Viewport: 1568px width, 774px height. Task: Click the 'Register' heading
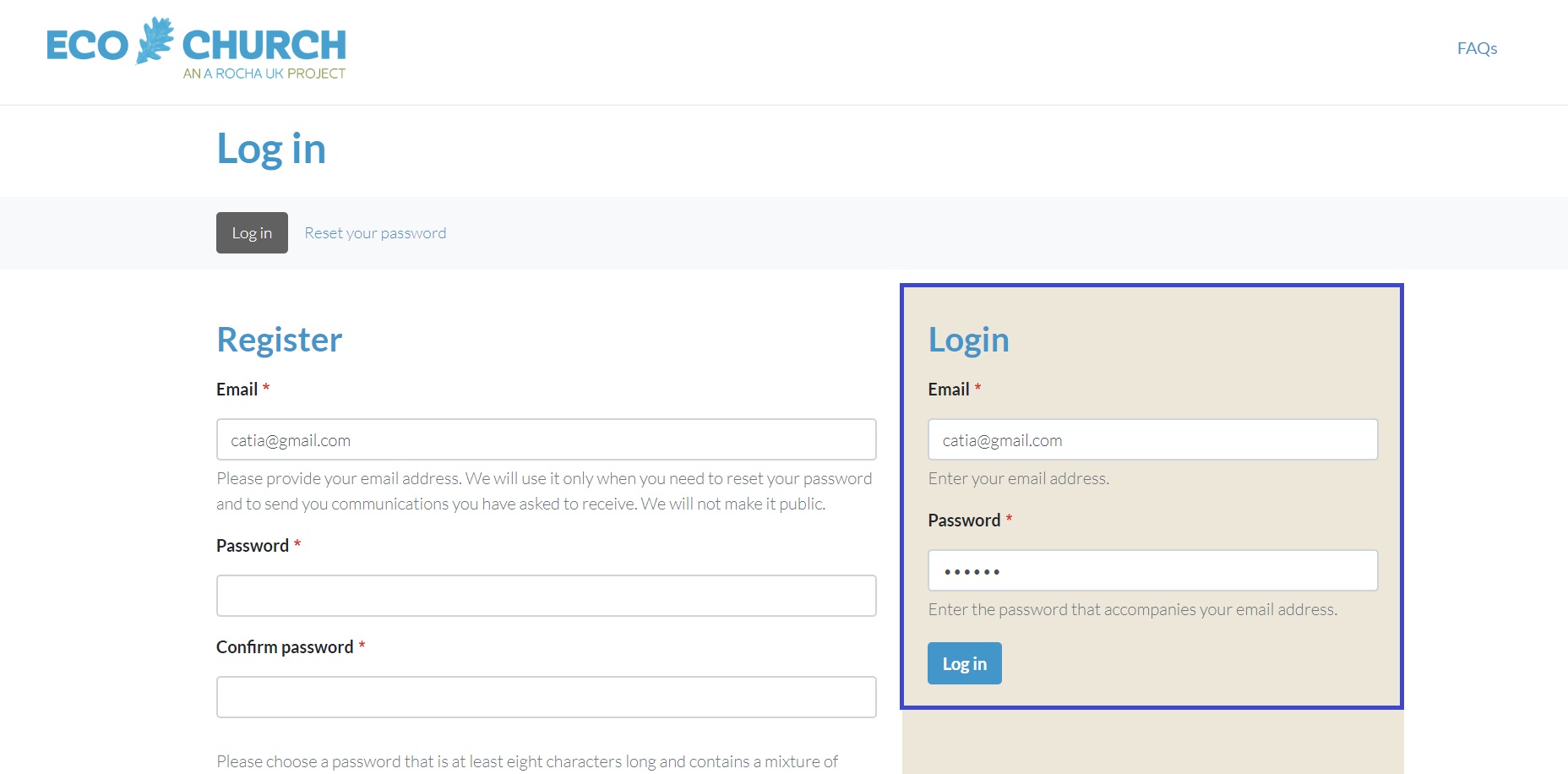click(280, 340)
